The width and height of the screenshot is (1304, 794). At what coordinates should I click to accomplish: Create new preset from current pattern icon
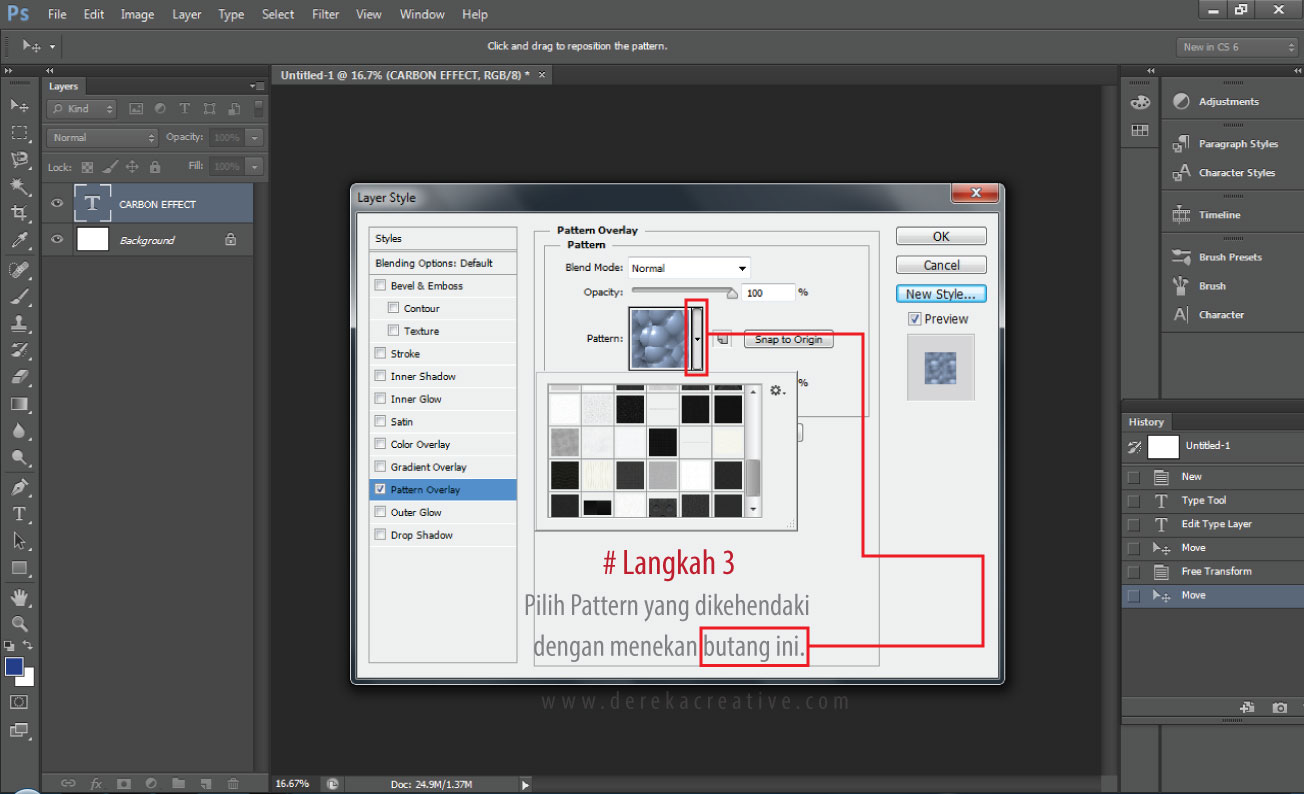[722, 340]
